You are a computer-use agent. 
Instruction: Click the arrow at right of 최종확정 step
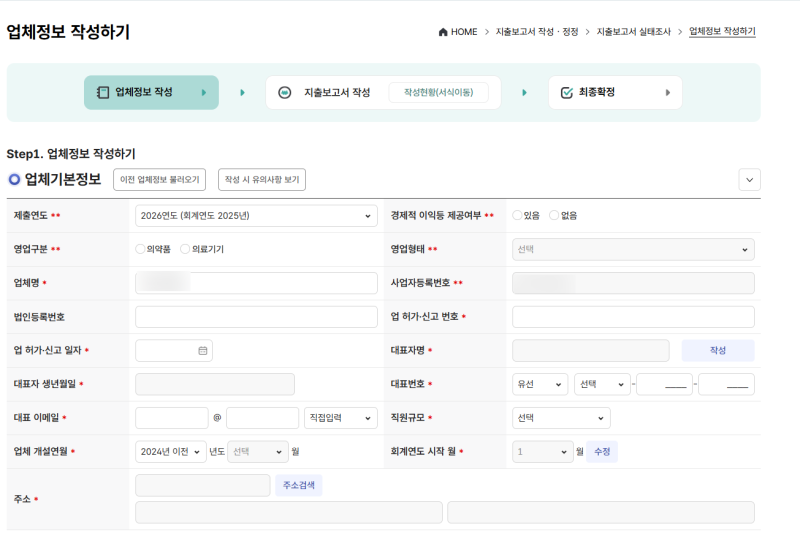(667, 92)
